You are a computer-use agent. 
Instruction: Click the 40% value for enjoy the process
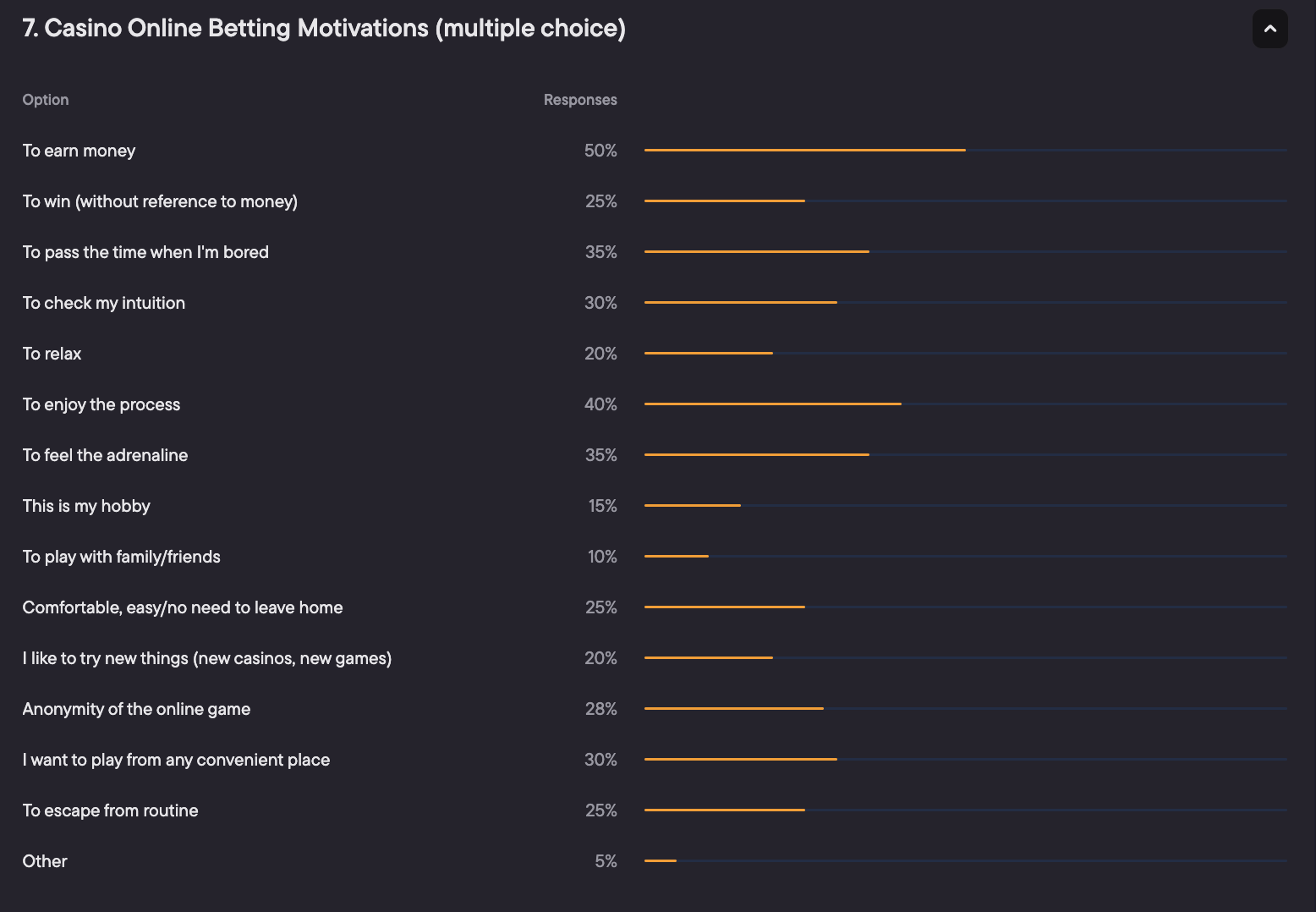click(600, 404)
